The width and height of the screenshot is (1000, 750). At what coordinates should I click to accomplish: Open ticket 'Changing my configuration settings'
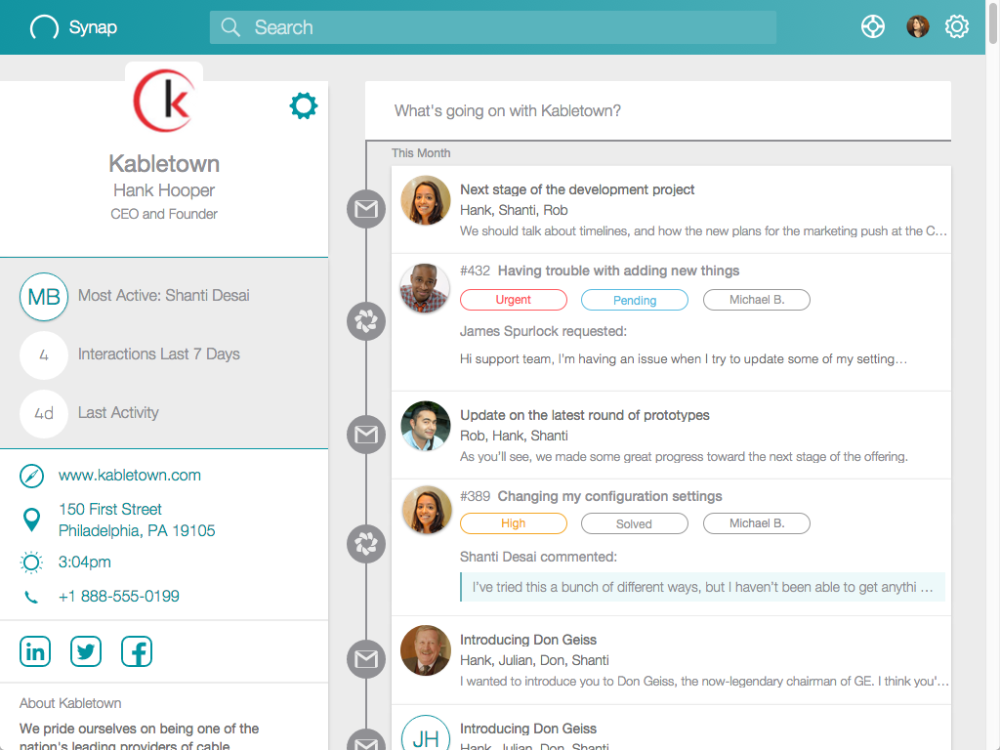tap(610, 496)
